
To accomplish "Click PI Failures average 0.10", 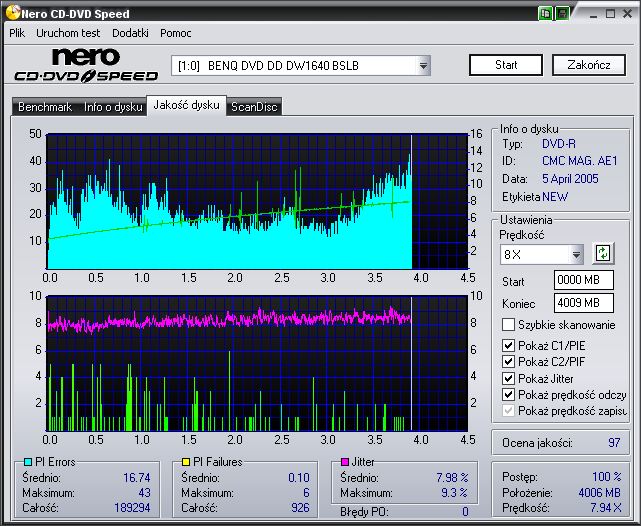I will coord(298,477).
